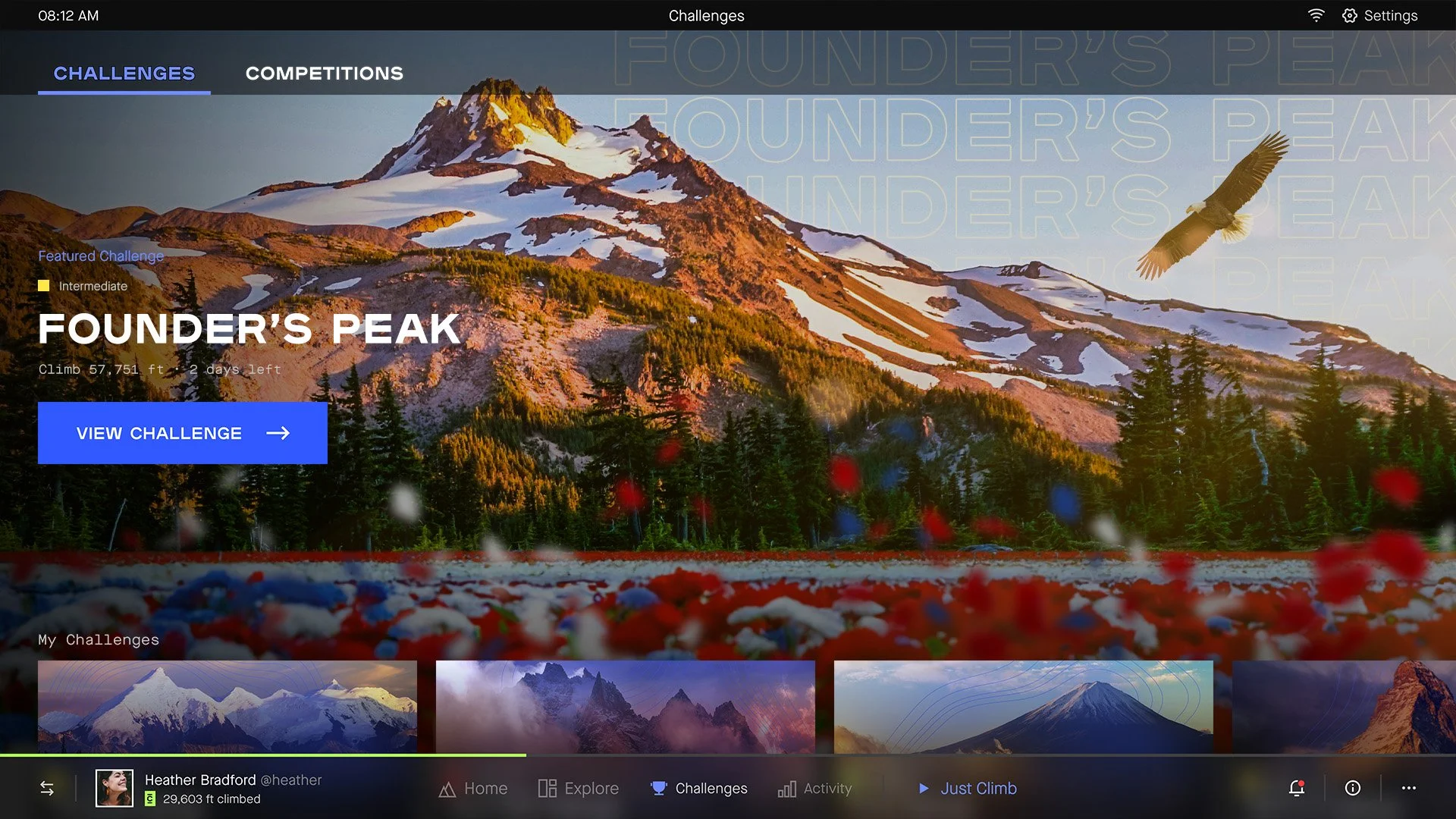Click the switch user arrows icon

tap(47, 789)
